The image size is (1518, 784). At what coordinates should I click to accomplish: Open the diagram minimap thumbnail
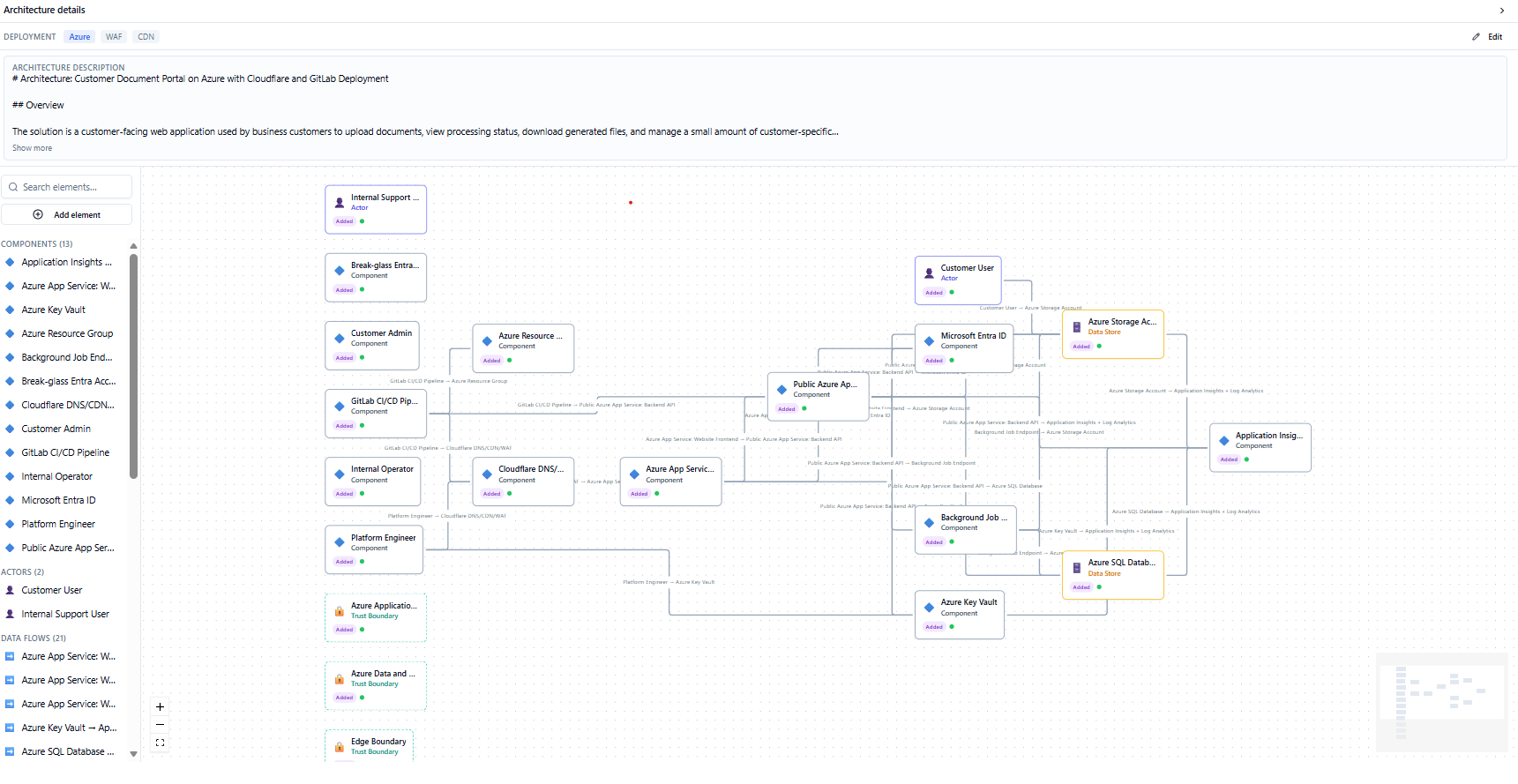coord(1442,703)
